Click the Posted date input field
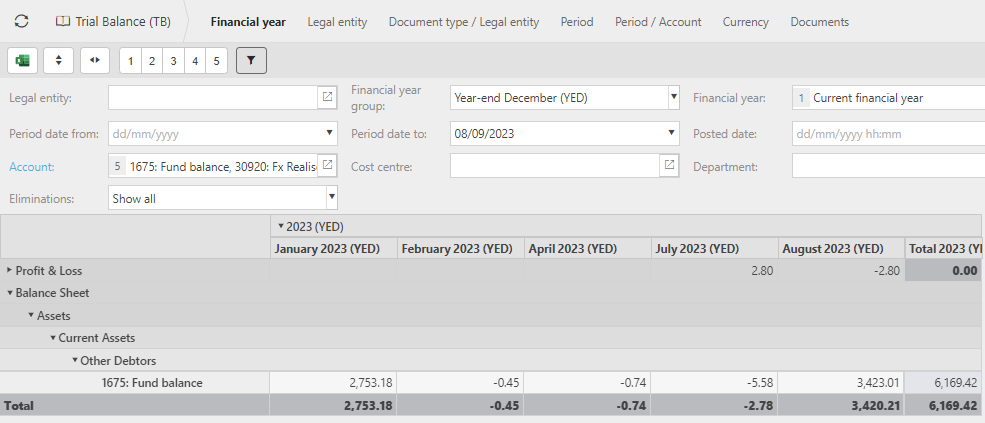 [888, 133]
